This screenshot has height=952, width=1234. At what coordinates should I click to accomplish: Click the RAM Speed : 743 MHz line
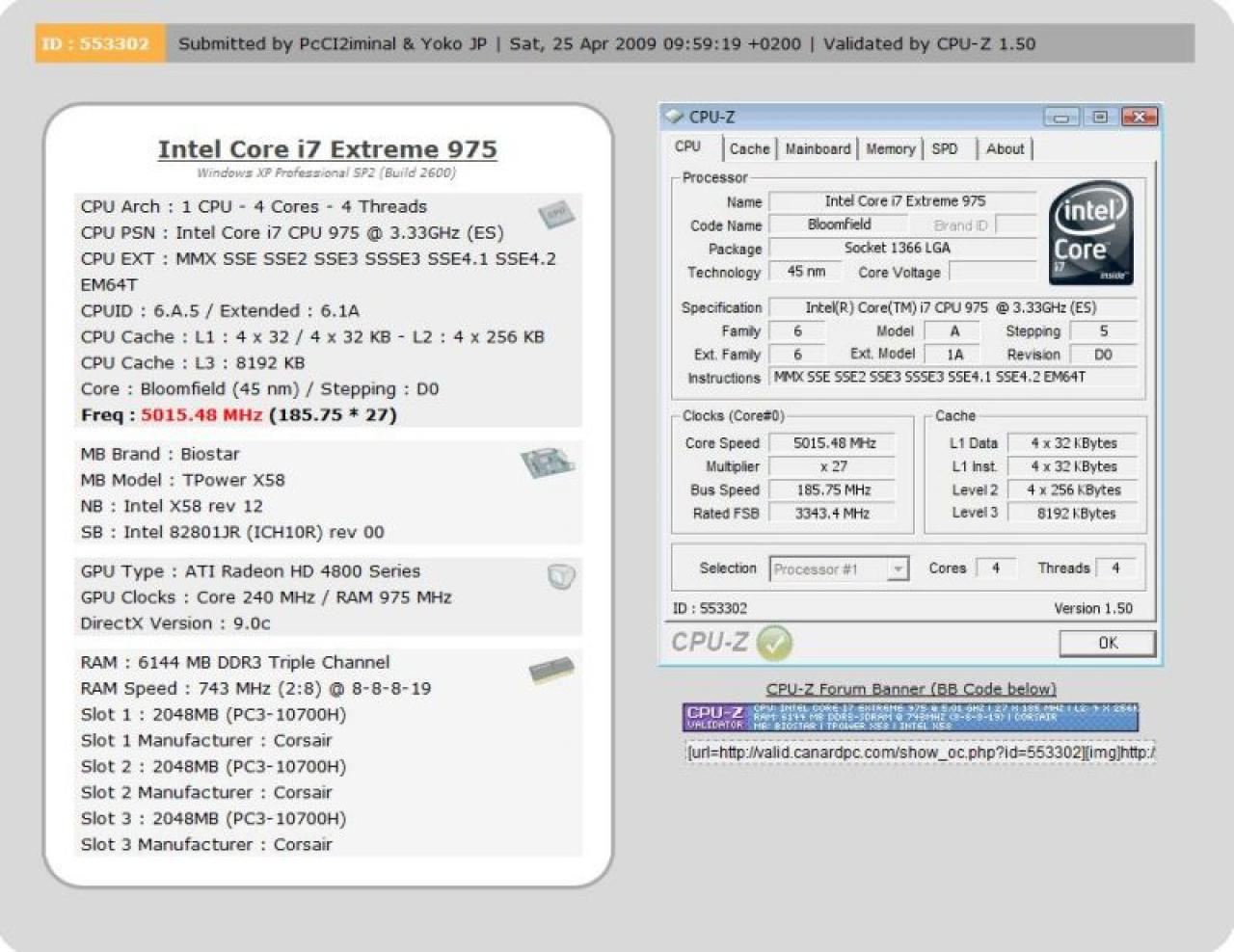[255, 689]
